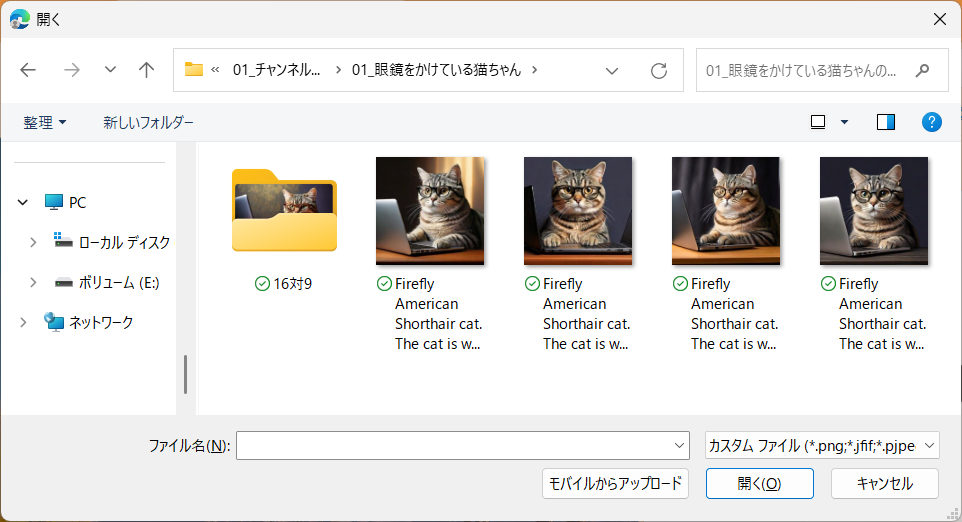This screenshot has height=522, width=962.
Task: Click the sync status check icon beside 16対9
Action: pos(262,284)
